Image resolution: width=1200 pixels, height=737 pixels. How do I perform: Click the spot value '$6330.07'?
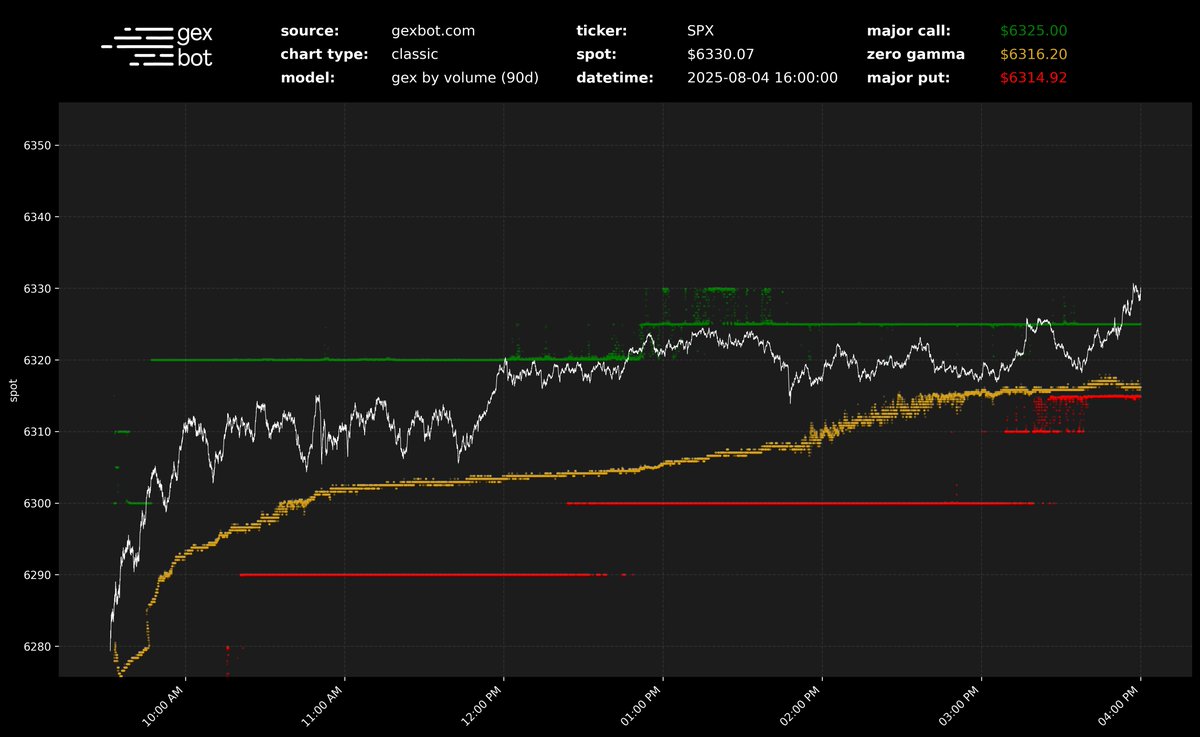[x=721, y=54]
